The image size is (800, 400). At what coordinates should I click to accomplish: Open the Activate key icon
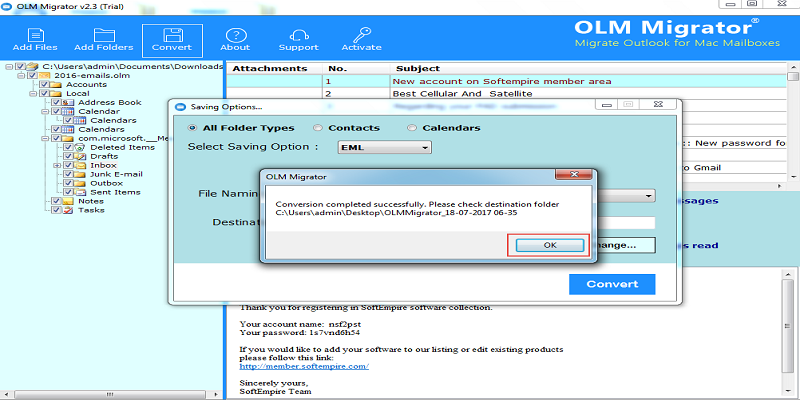pyautogui.click(x=361, y=35)
